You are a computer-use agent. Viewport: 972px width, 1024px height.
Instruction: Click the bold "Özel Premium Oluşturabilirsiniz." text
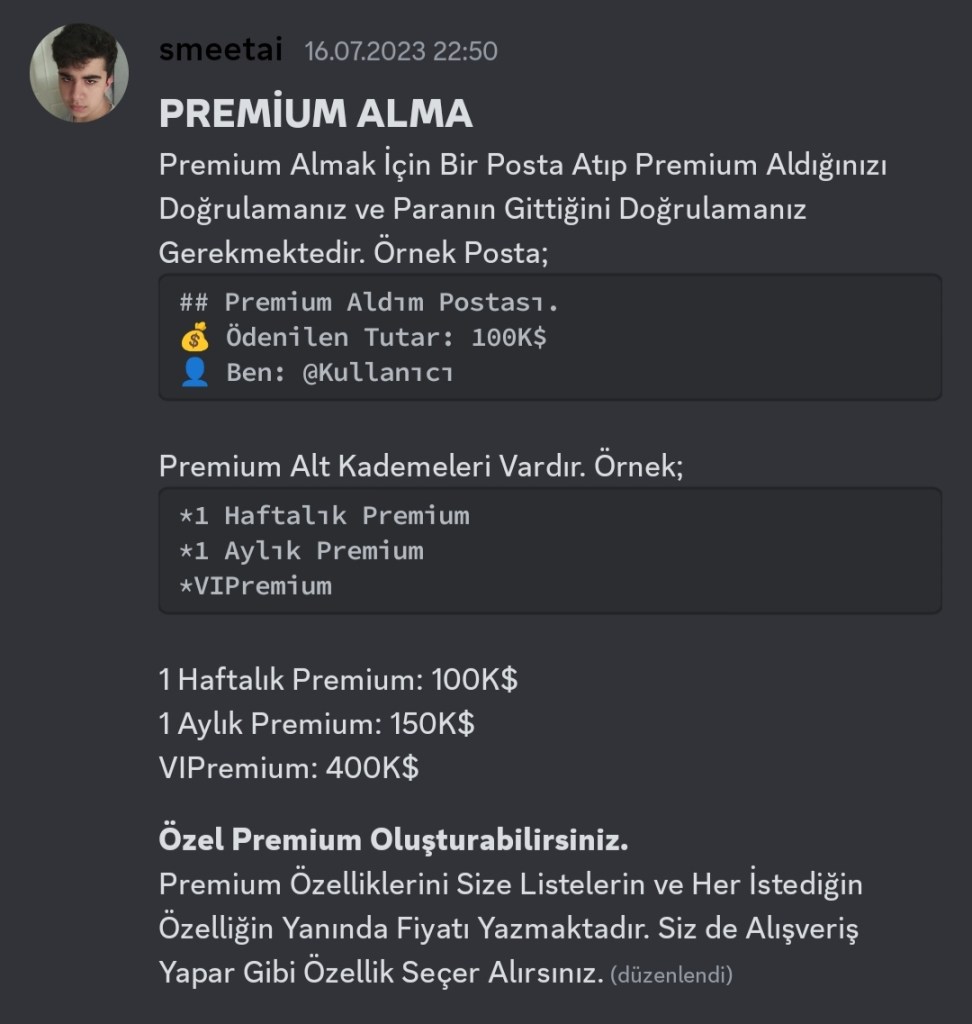pyautogui.click(x=393, y=840)
